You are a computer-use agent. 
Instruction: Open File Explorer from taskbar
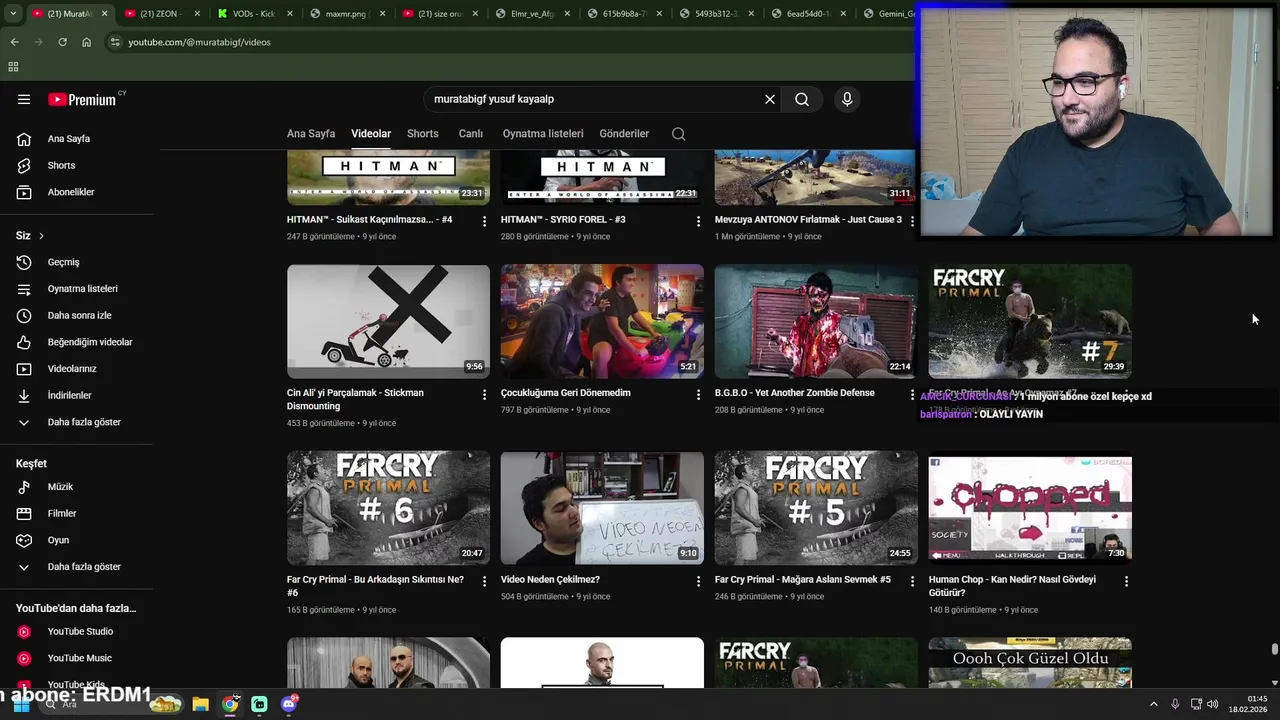pos(200,704)
